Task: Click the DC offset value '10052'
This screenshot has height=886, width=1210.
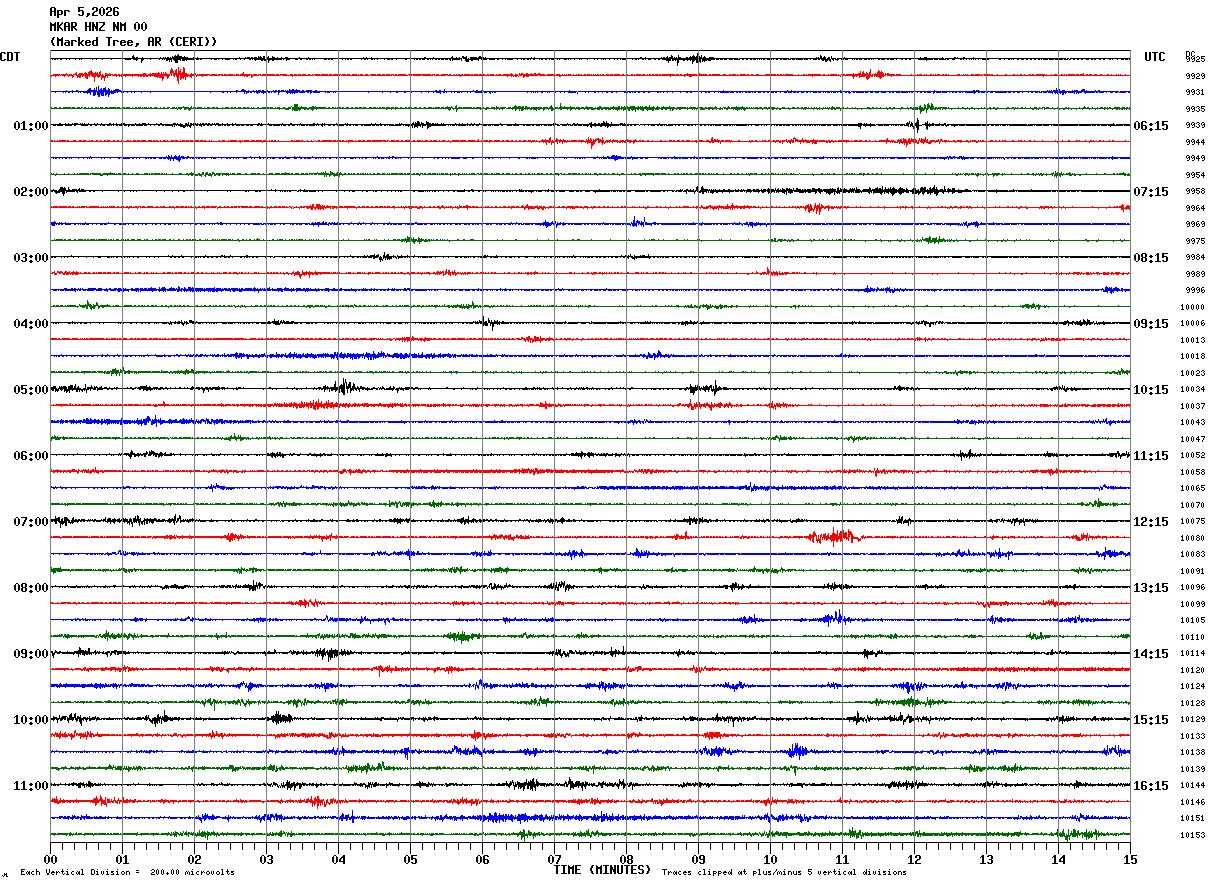Action: tap(1193, 456)
